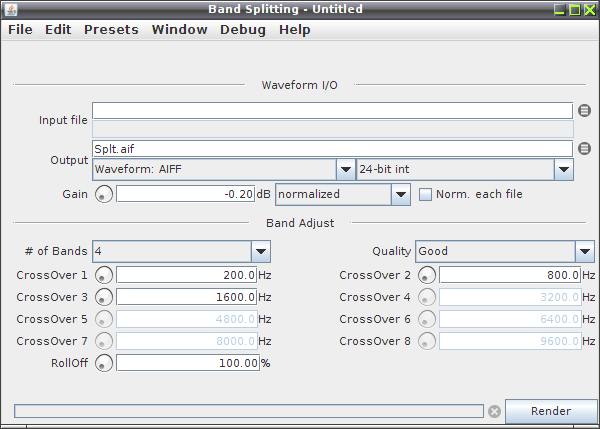Click the Output field containing Splt.aif

pos(332,148)
